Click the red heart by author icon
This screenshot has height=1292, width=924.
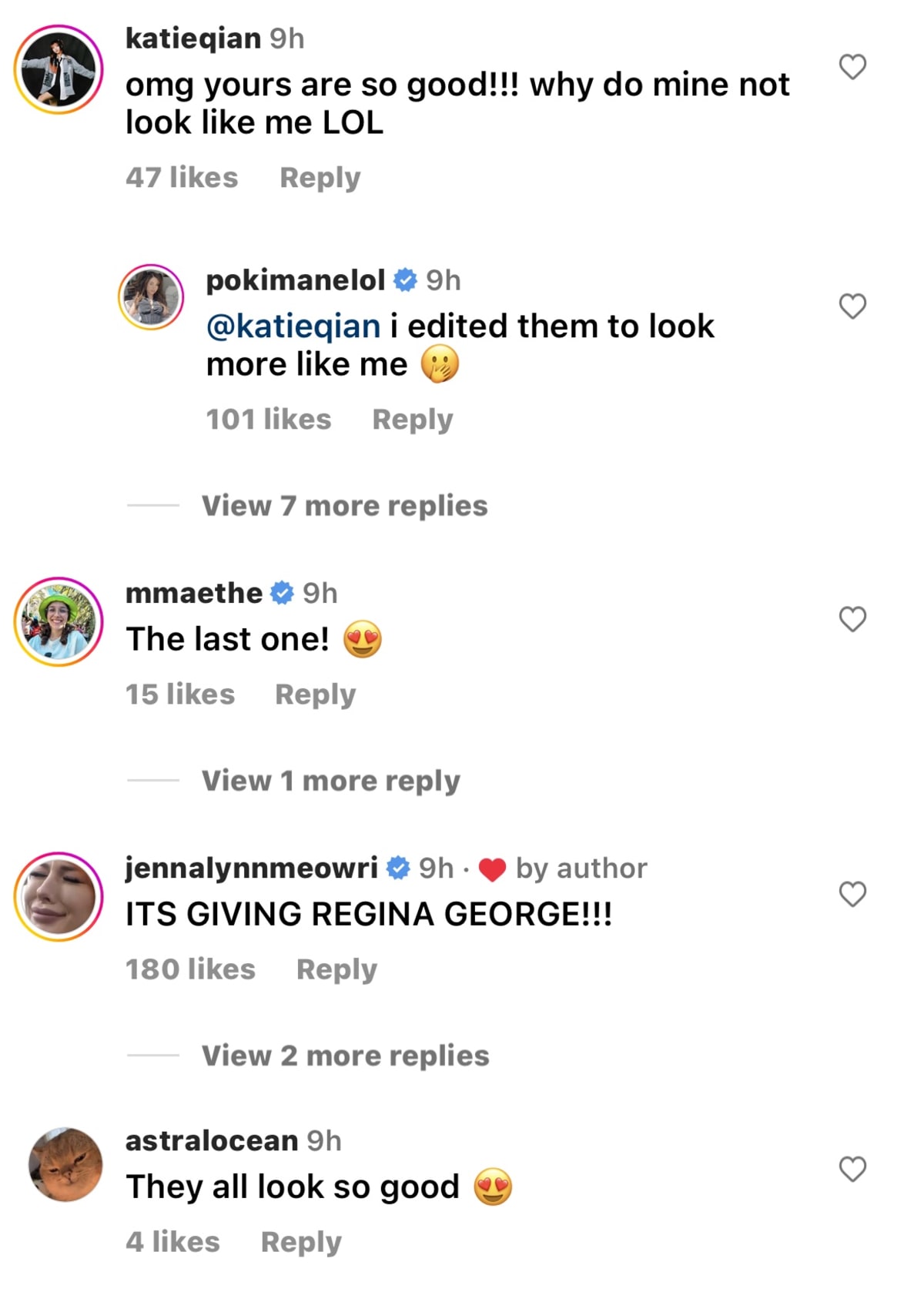[491, 869]
